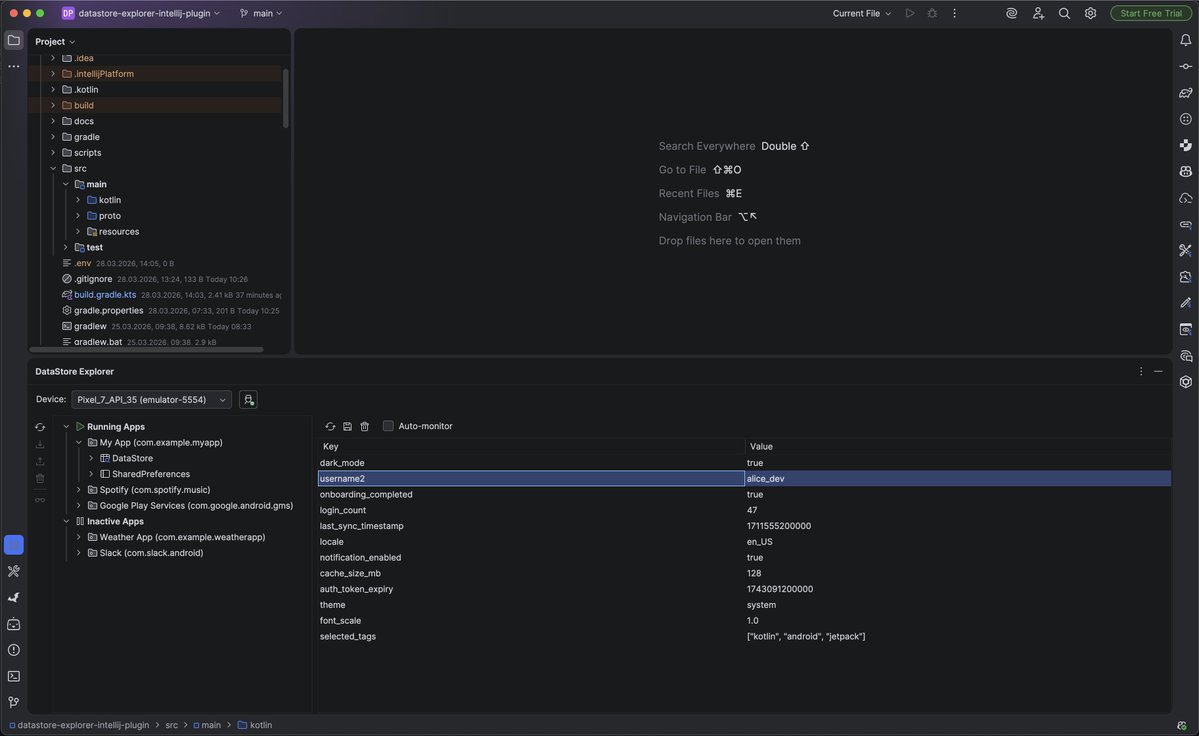Image resolution: width=1199 pixels, height=736 pixels.
Task: Open the Gradle elephant tool window
Action: (x=1185, y=92)
